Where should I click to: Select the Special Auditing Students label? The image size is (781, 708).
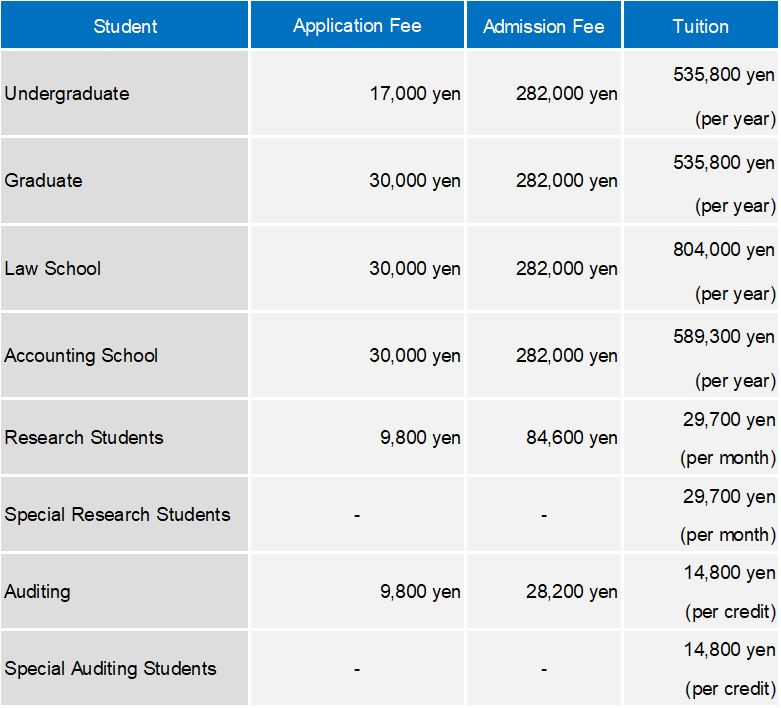110,668
